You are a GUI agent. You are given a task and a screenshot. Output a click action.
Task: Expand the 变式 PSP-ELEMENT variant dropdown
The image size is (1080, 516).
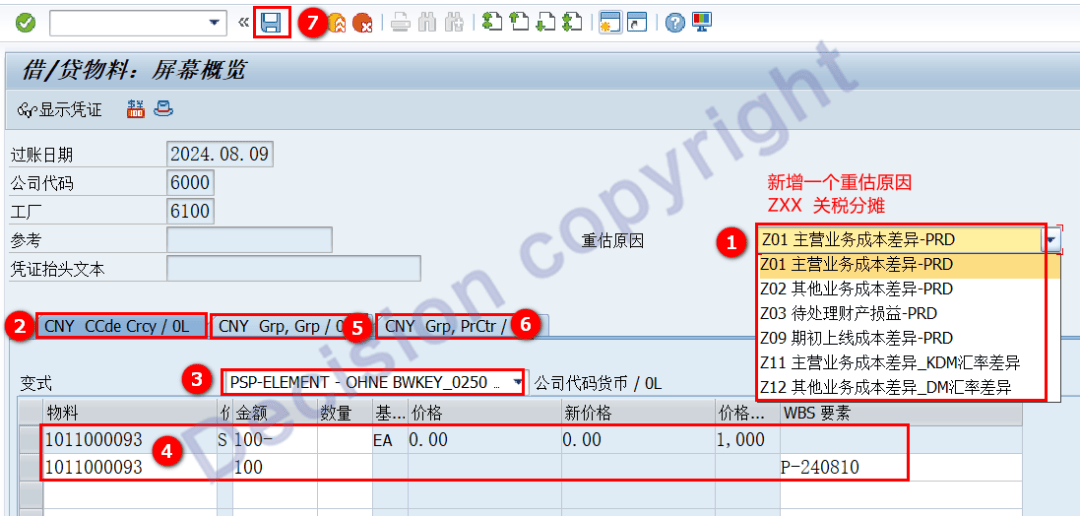pos(517,382)
